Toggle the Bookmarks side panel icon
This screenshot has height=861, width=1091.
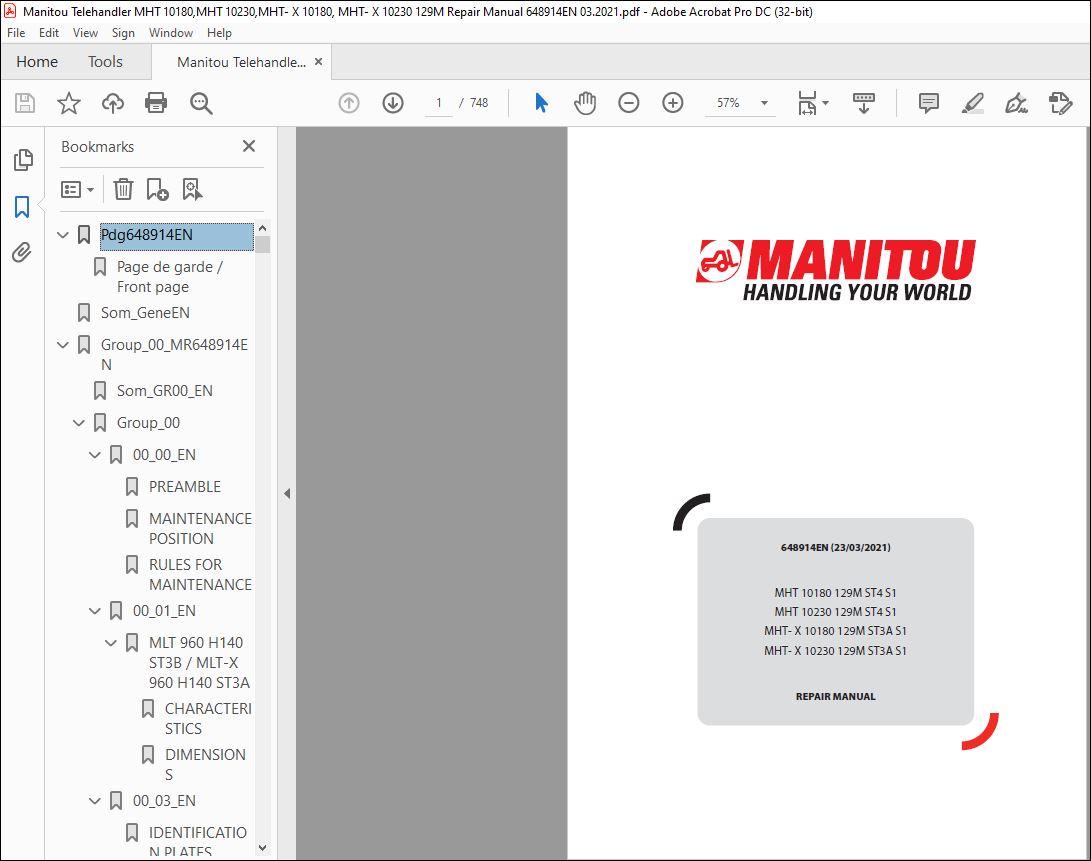pyautogui.click(x=22, y=207)
